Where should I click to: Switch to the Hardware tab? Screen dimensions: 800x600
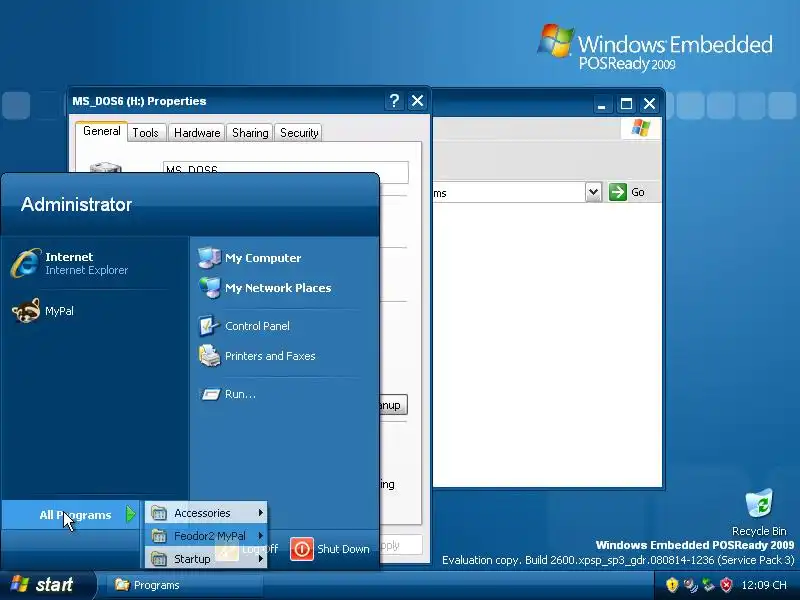197,133
